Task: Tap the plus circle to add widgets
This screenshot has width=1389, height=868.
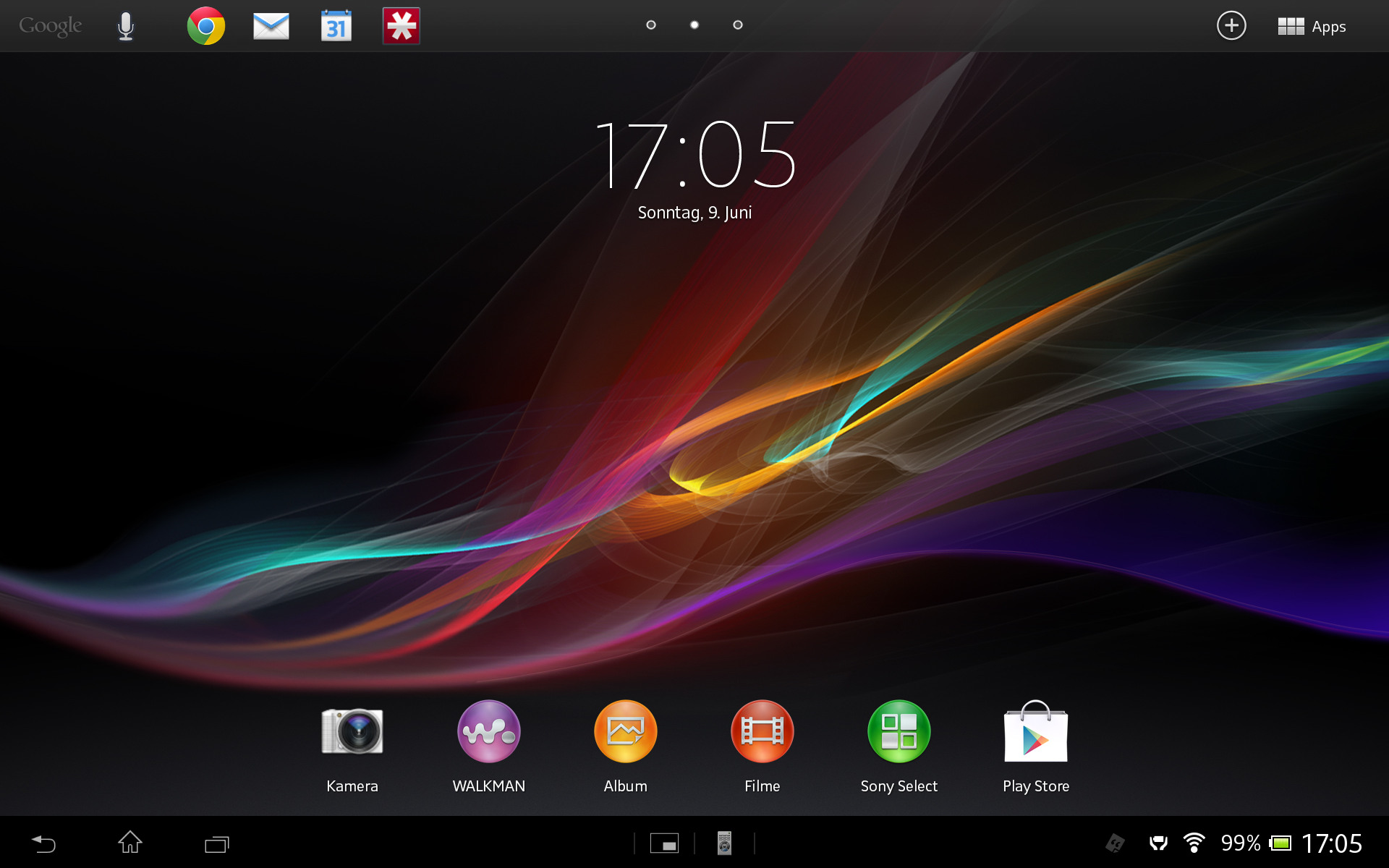Action: coord(1231,26)
